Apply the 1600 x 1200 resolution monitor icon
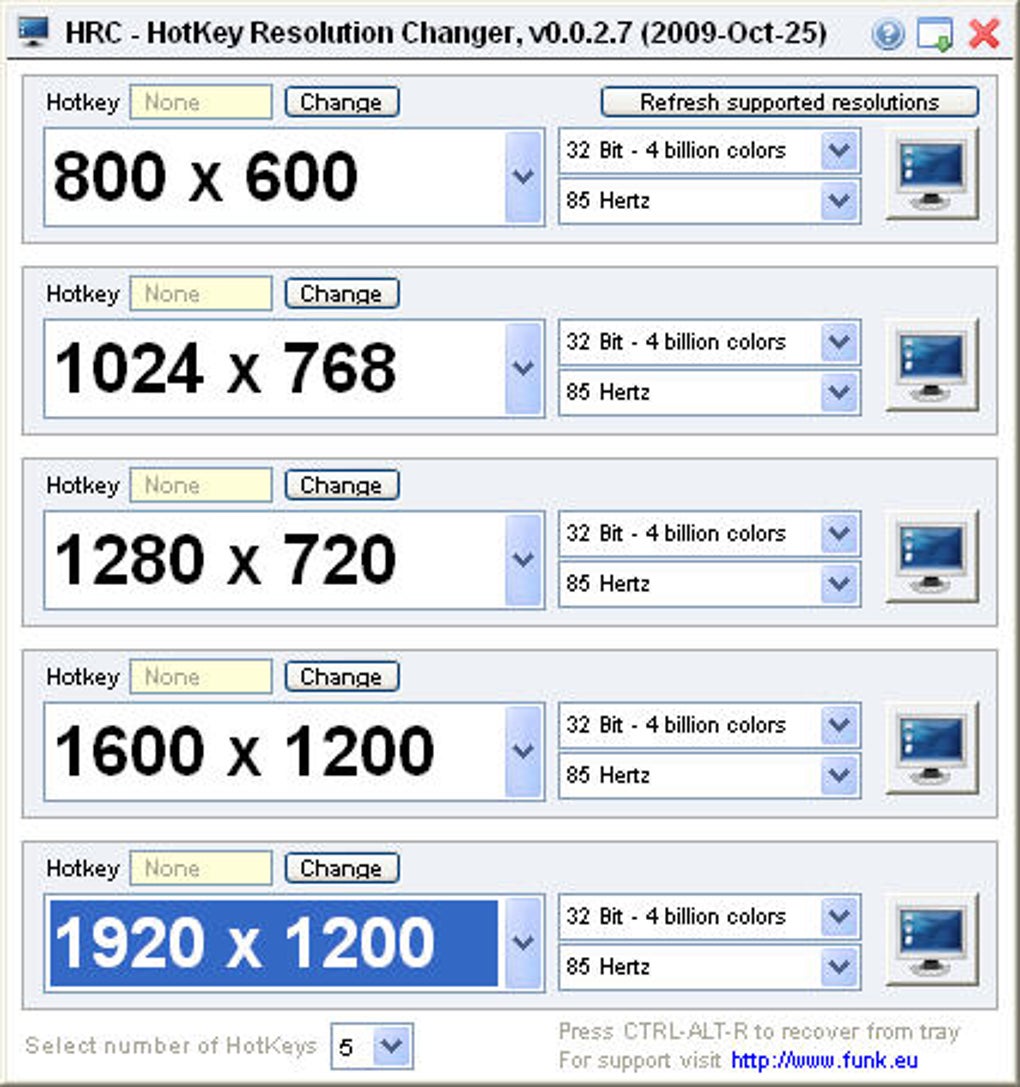Image resolution: width=1020 pixels, height=1087 pixels. click(x=931, y=748)
